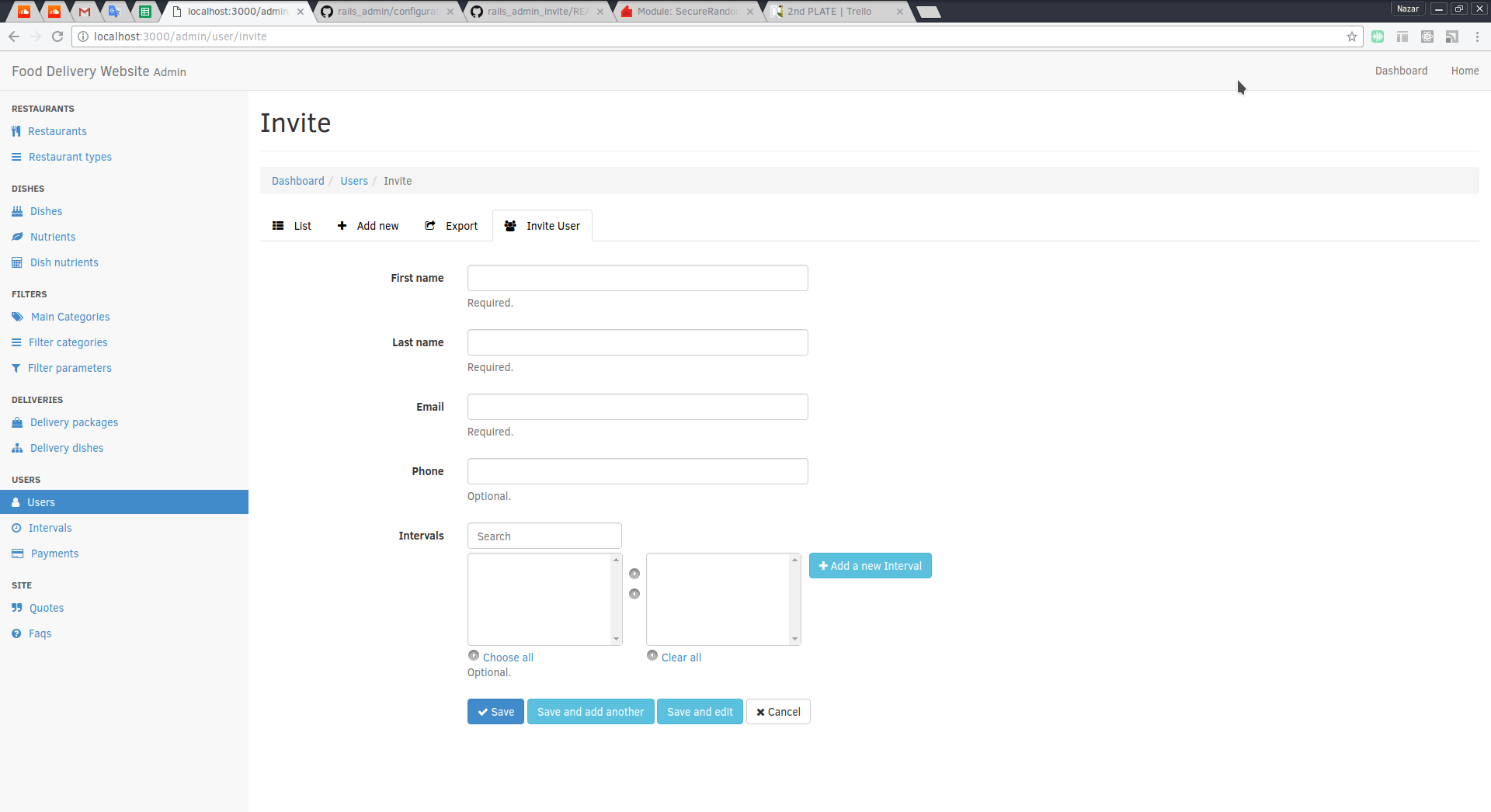Open Dashboard link in top navbar

click(x=1401, y=71)
